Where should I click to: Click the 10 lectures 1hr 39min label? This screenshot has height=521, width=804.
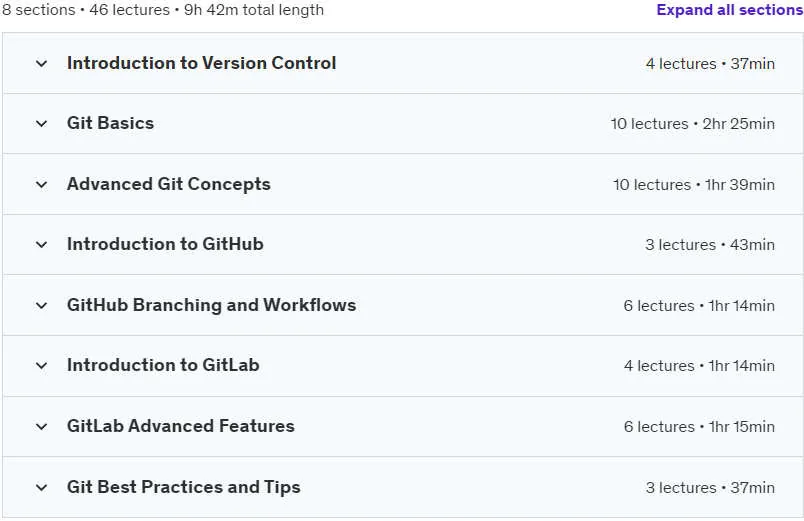[694, 185]
